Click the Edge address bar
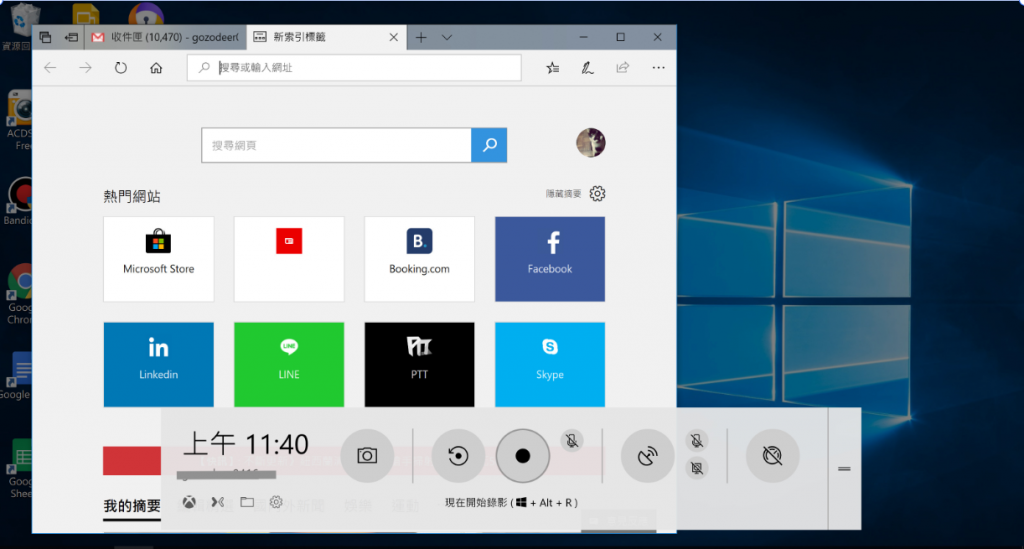Screen dimensions: 1024x549 [x=354, y=68]
